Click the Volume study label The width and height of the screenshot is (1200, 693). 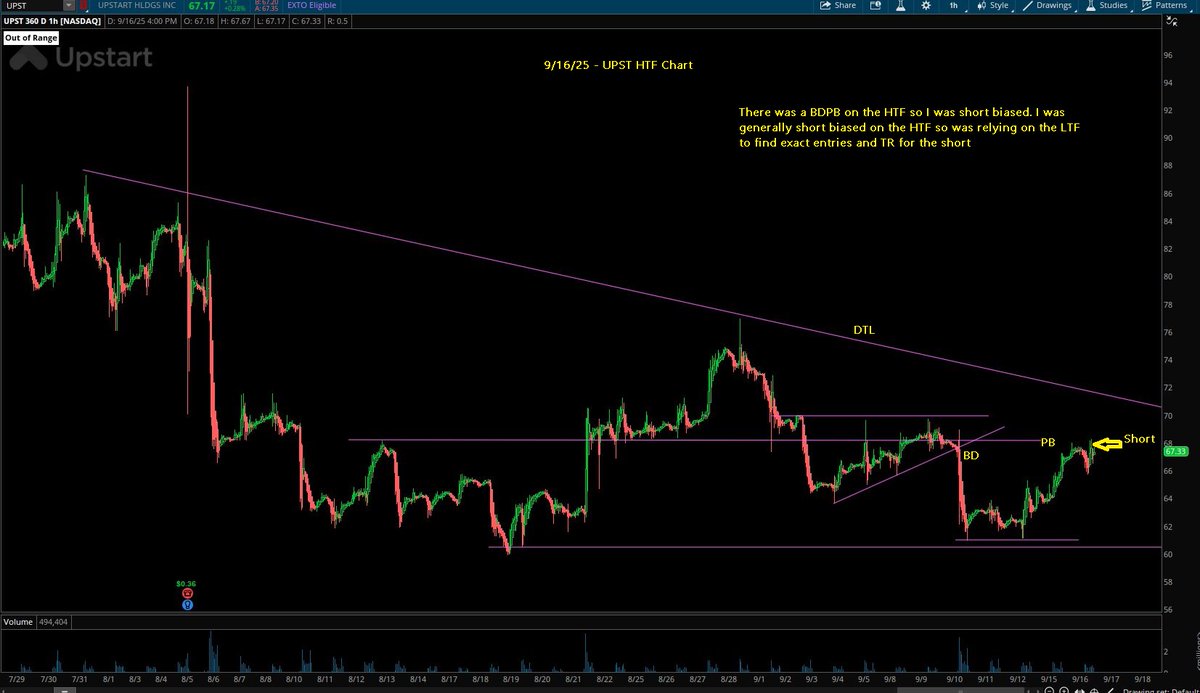(17, 620)
